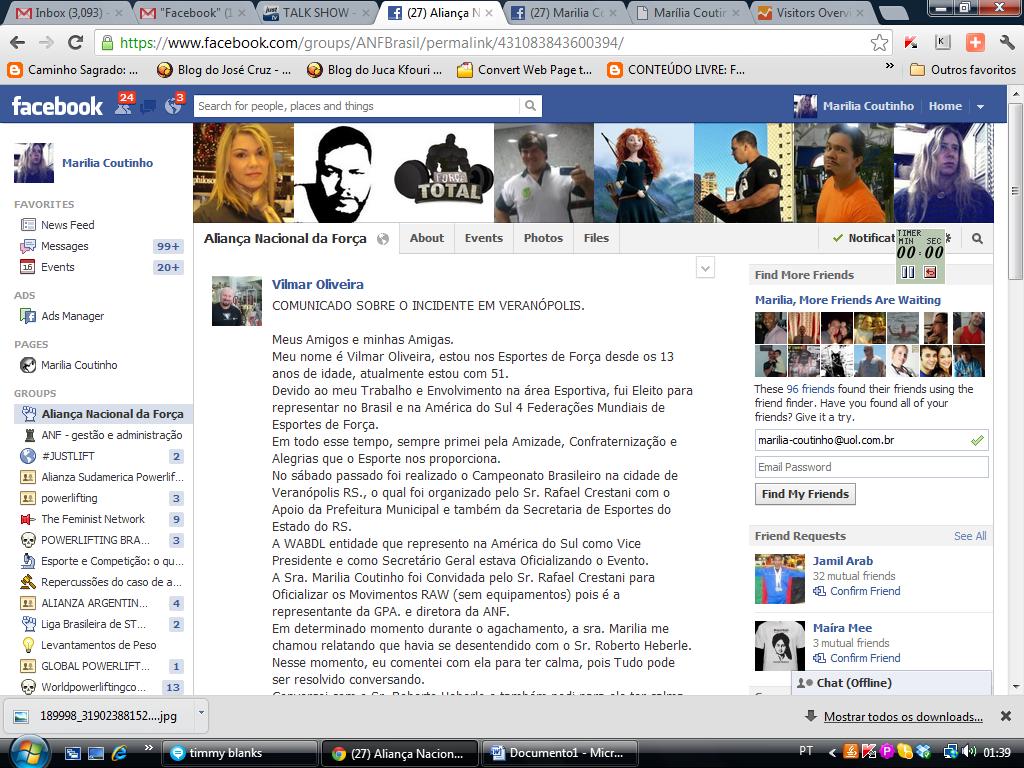Close the downloads bar
The image size is (1024, 768).
1006,716
